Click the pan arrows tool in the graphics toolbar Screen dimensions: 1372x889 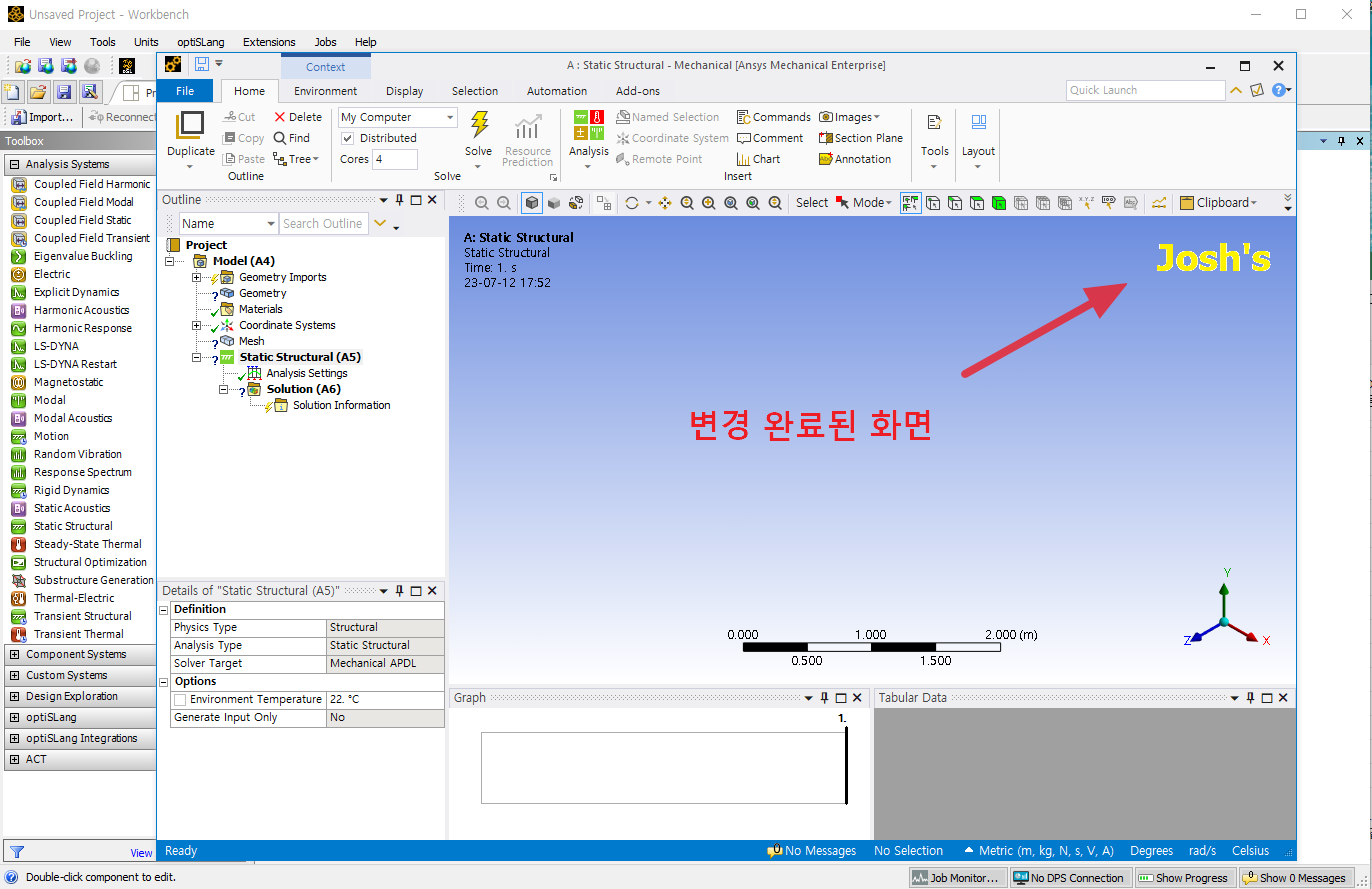point(664,202)
